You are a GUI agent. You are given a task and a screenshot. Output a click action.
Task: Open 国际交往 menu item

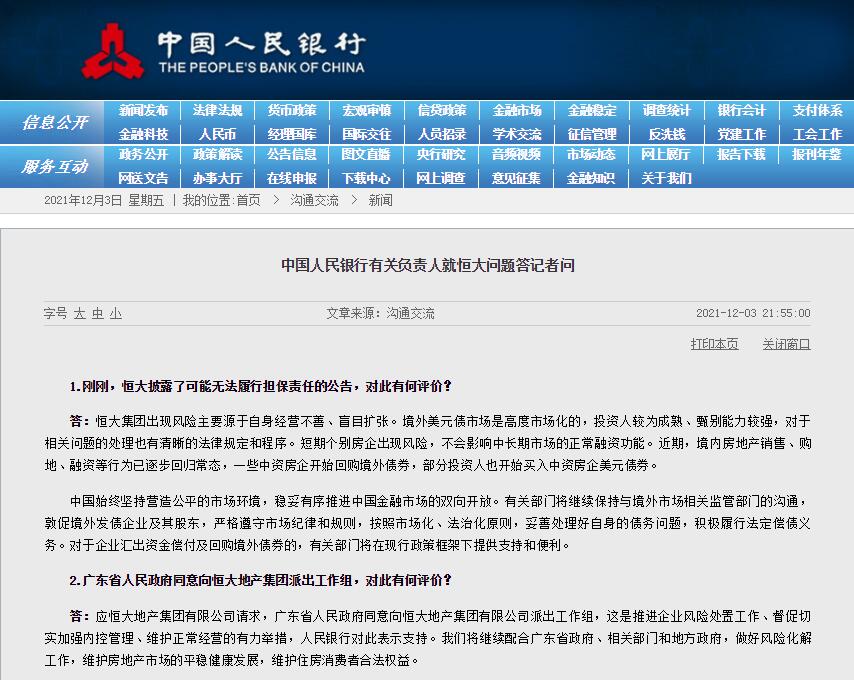click(367, 134)
